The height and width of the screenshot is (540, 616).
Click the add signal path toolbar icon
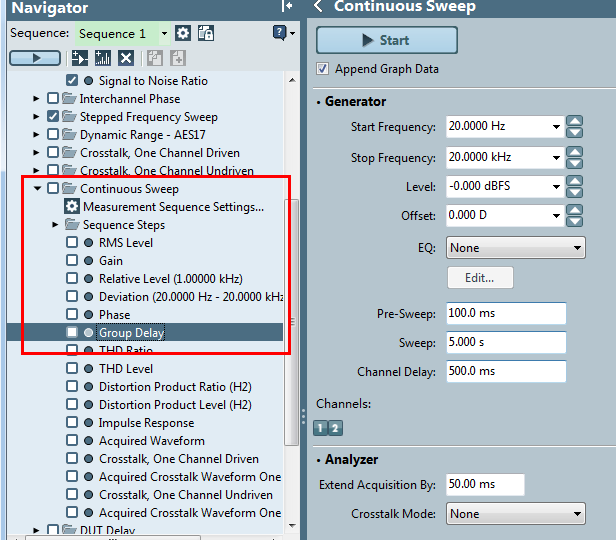[80, 59]
